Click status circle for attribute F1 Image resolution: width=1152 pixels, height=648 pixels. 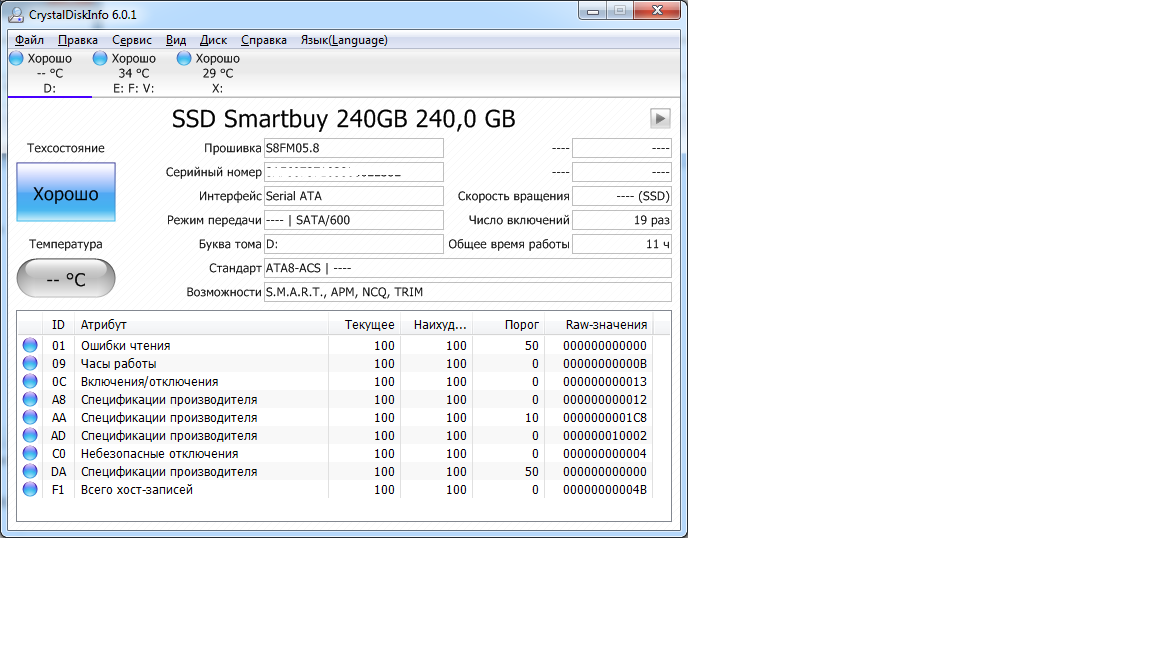(x=30, y=489)
